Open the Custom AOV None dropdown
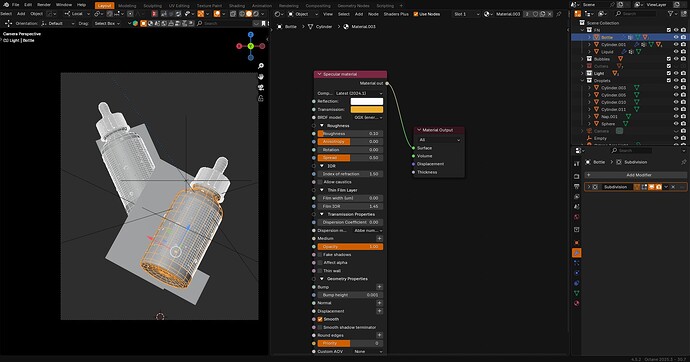The width and height of the screenshot is (690, 362). point(368,351)
